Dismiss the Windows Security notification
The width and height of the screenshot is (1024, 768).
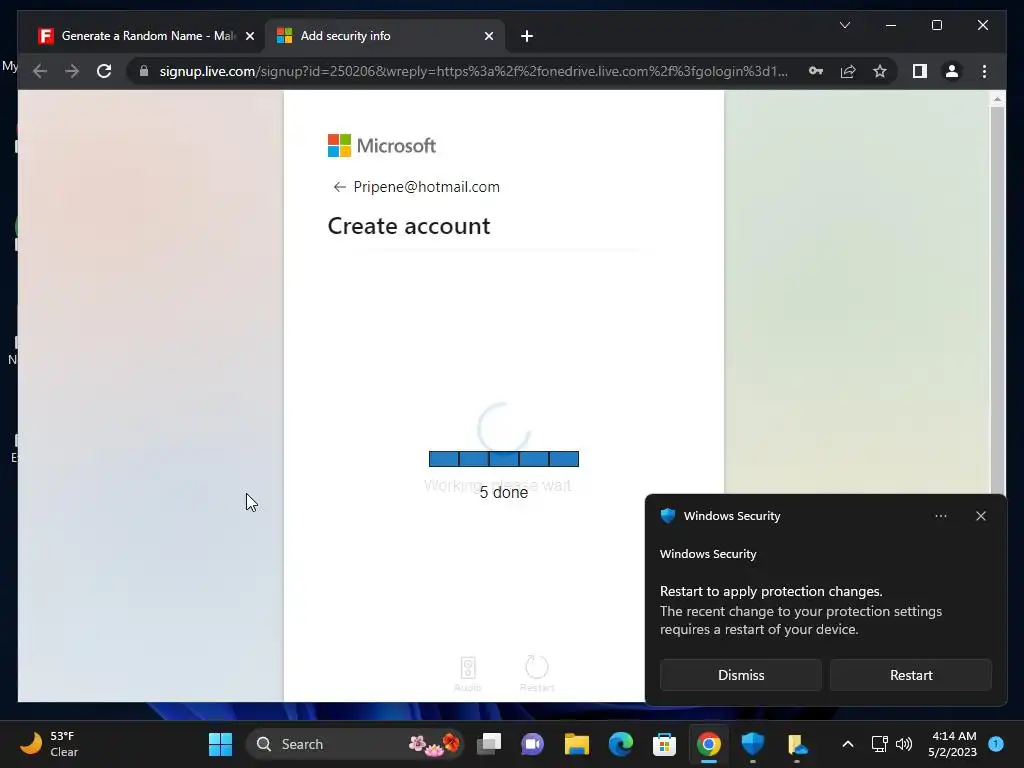pos(741,675)
